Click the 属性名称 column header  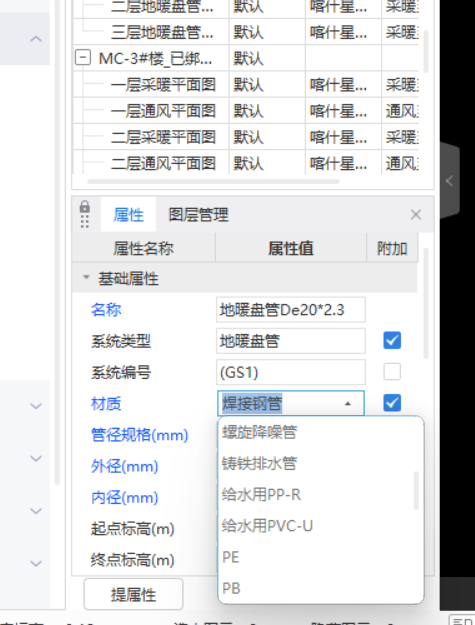pos(144,248)
